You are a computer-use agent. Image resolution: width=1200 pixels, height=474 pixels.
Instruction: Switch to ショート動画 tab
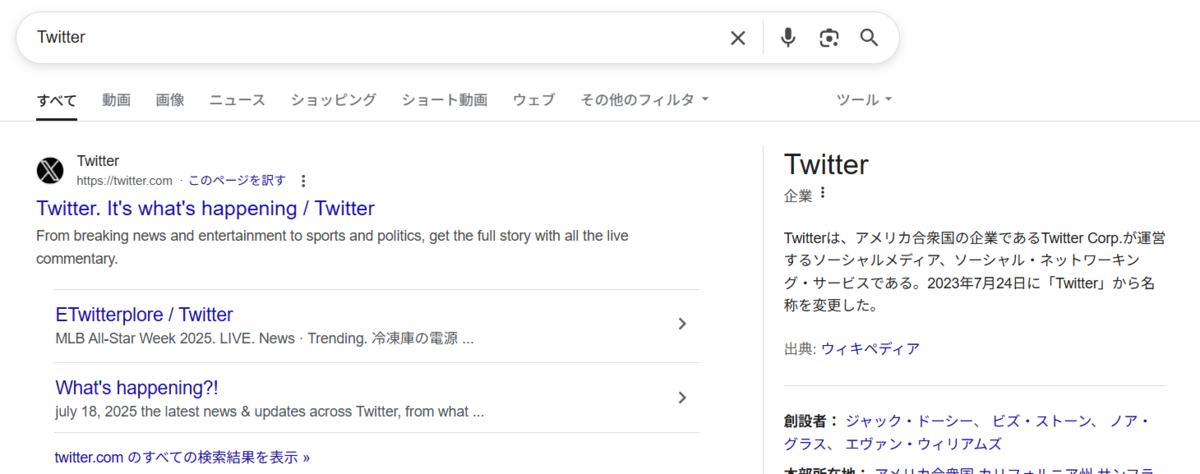445,100
